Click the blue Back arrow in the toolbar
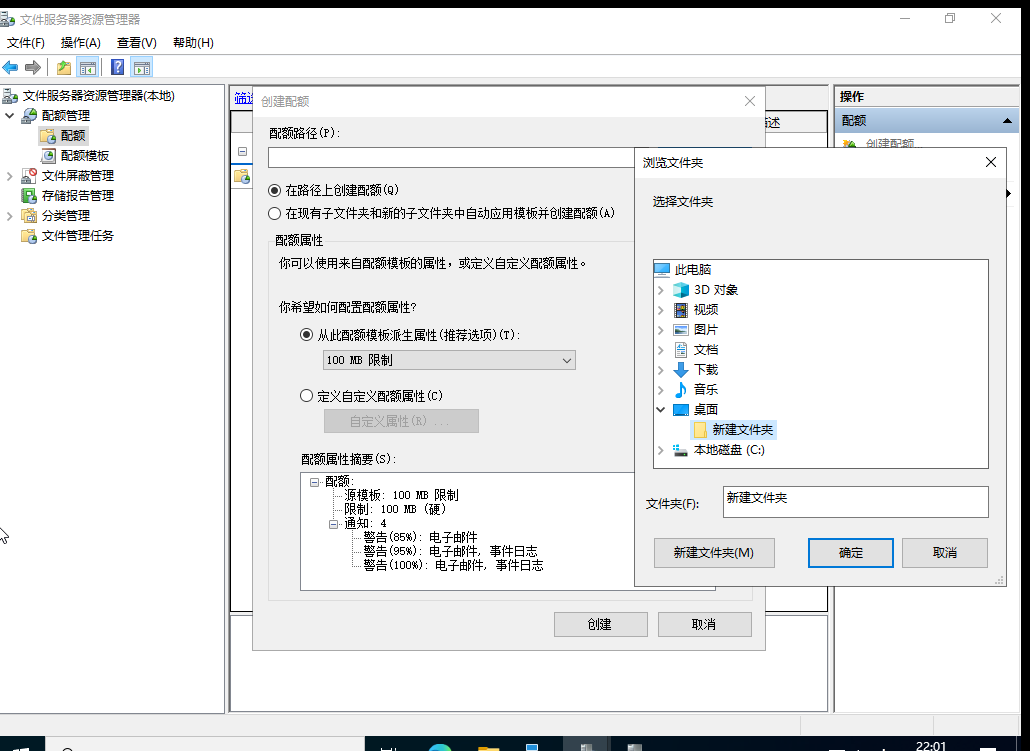The height and width of the screenshot is (751, 1030). point(11,67)
